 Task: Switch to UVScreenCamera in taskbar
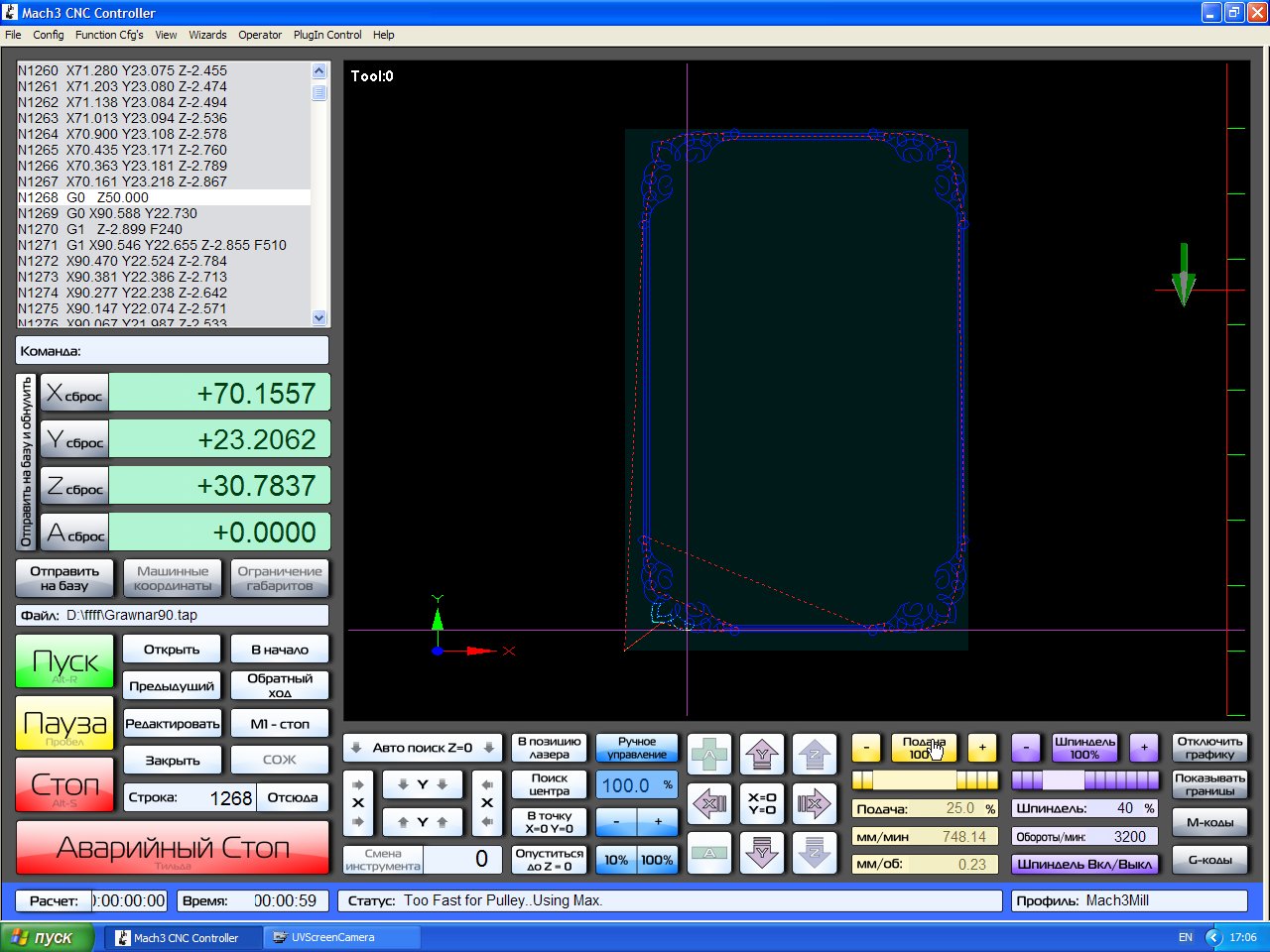[x=342, y=937]
